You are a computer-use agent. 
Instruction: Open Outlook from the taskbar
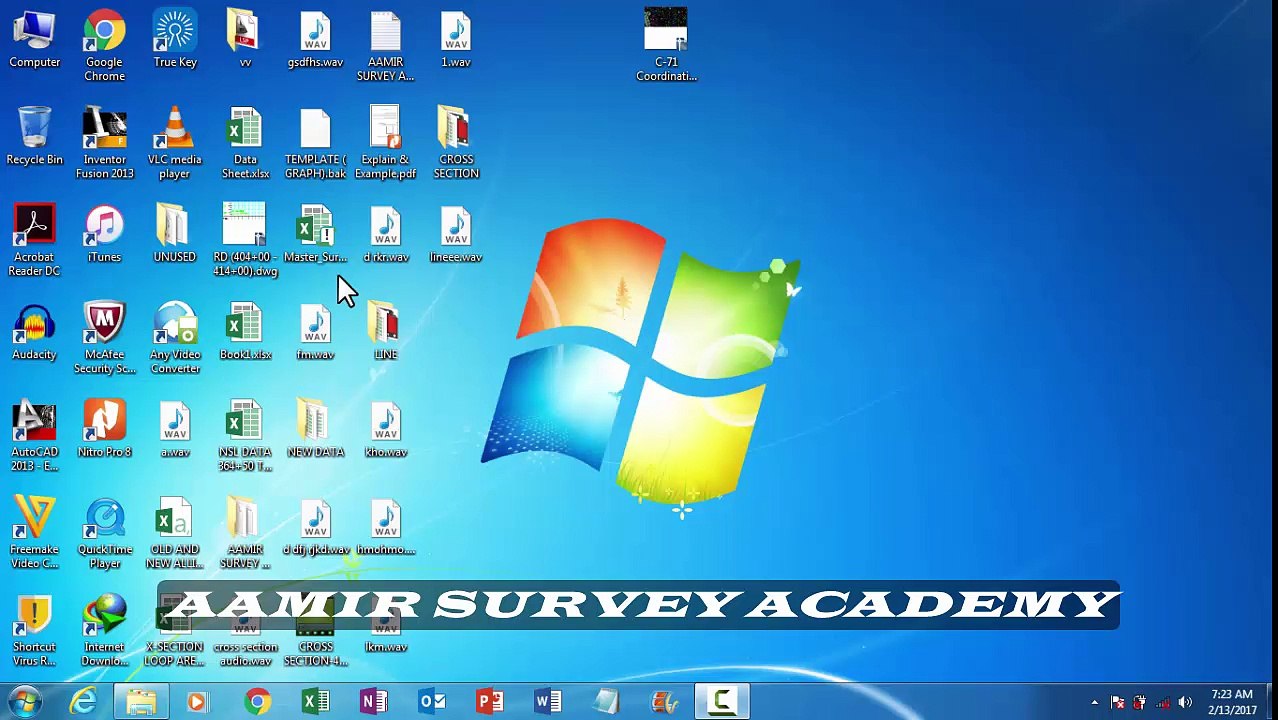431,702
